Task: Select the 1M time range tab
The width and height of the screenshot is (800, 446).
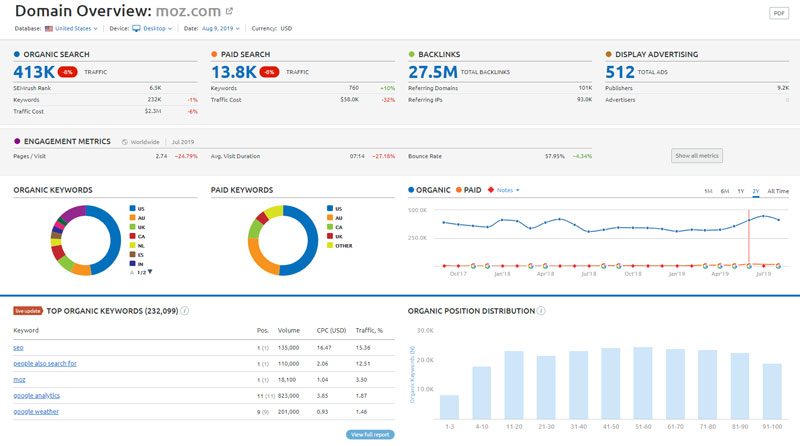Action: 708,191
